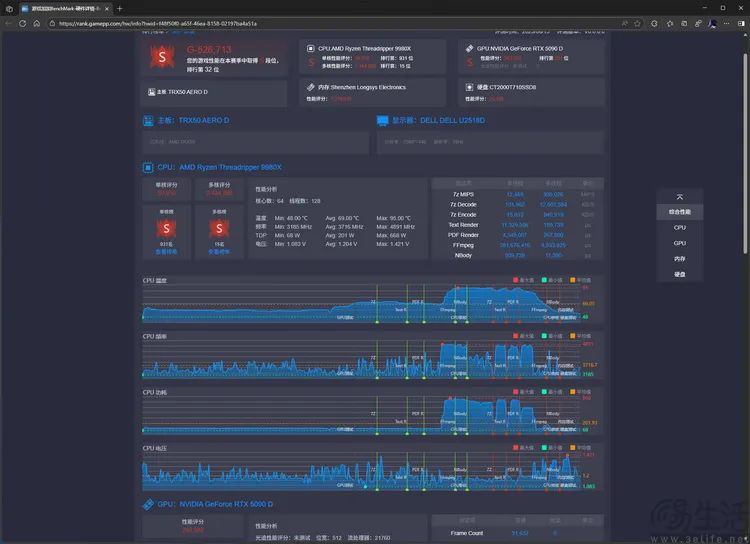Toggle green min legend in CPU power chart
Viewport: 750px width, 544px height.
pyautogui.click(x=552, y=392)
